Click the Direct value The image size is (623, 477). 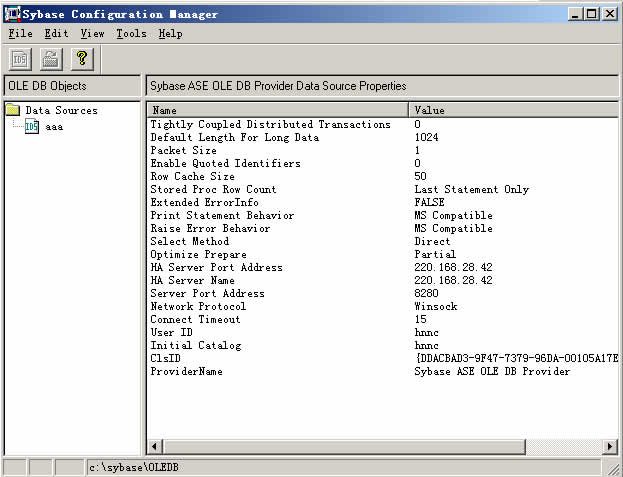[432, 241]
